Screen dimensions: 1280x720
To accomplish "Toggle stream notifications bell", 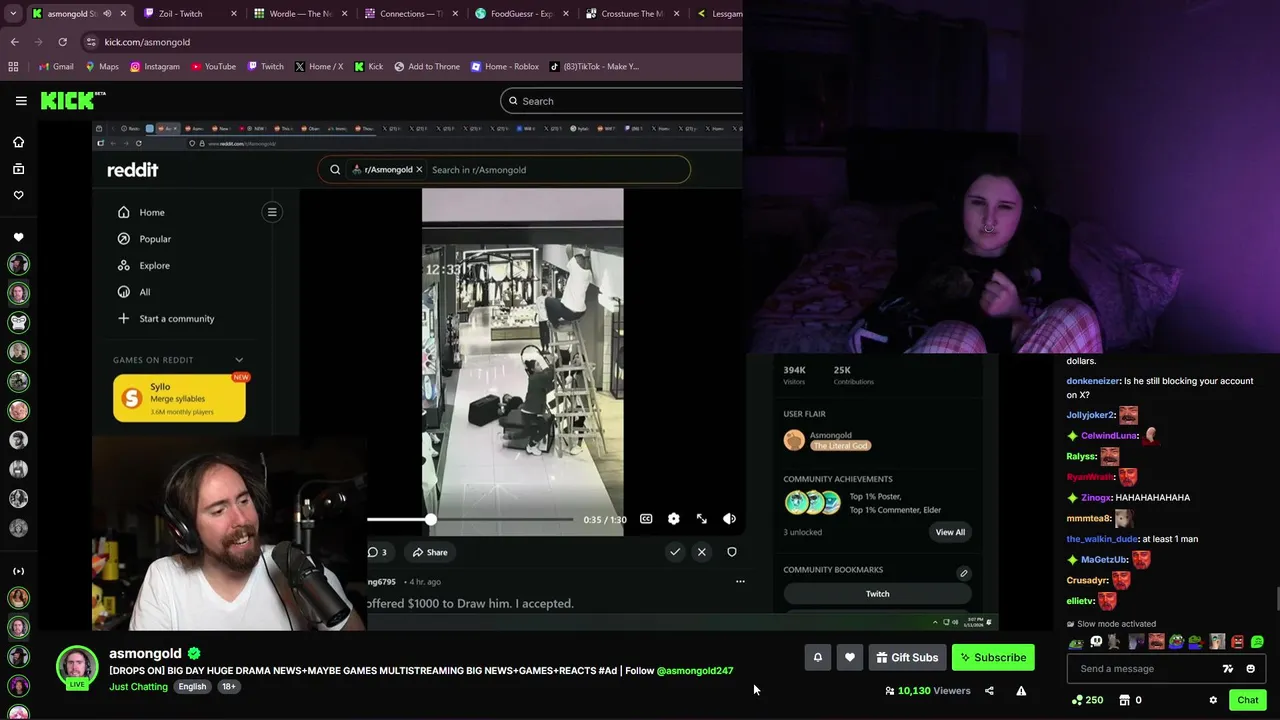I will pyautogui.click(x=817, y=657).
